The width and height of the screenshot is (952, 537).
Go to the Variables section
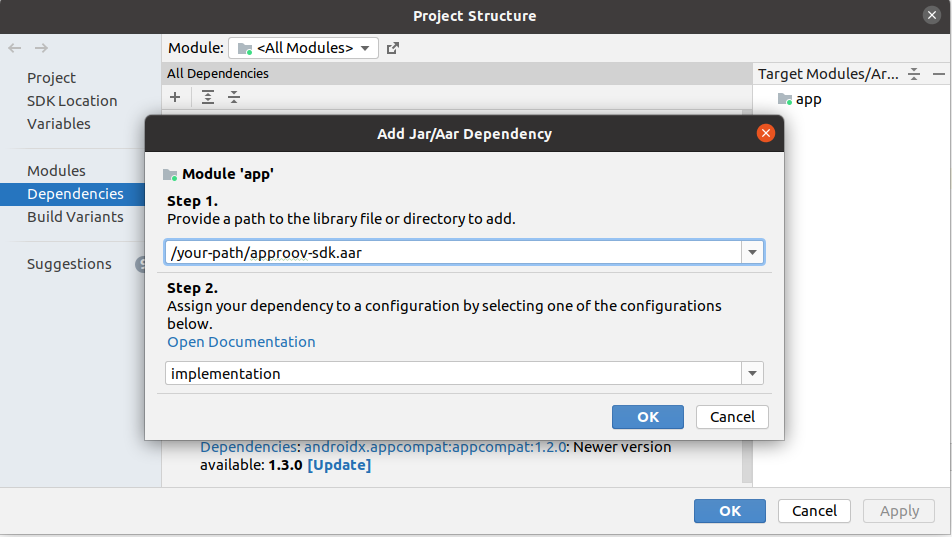[x=59, y=124]
